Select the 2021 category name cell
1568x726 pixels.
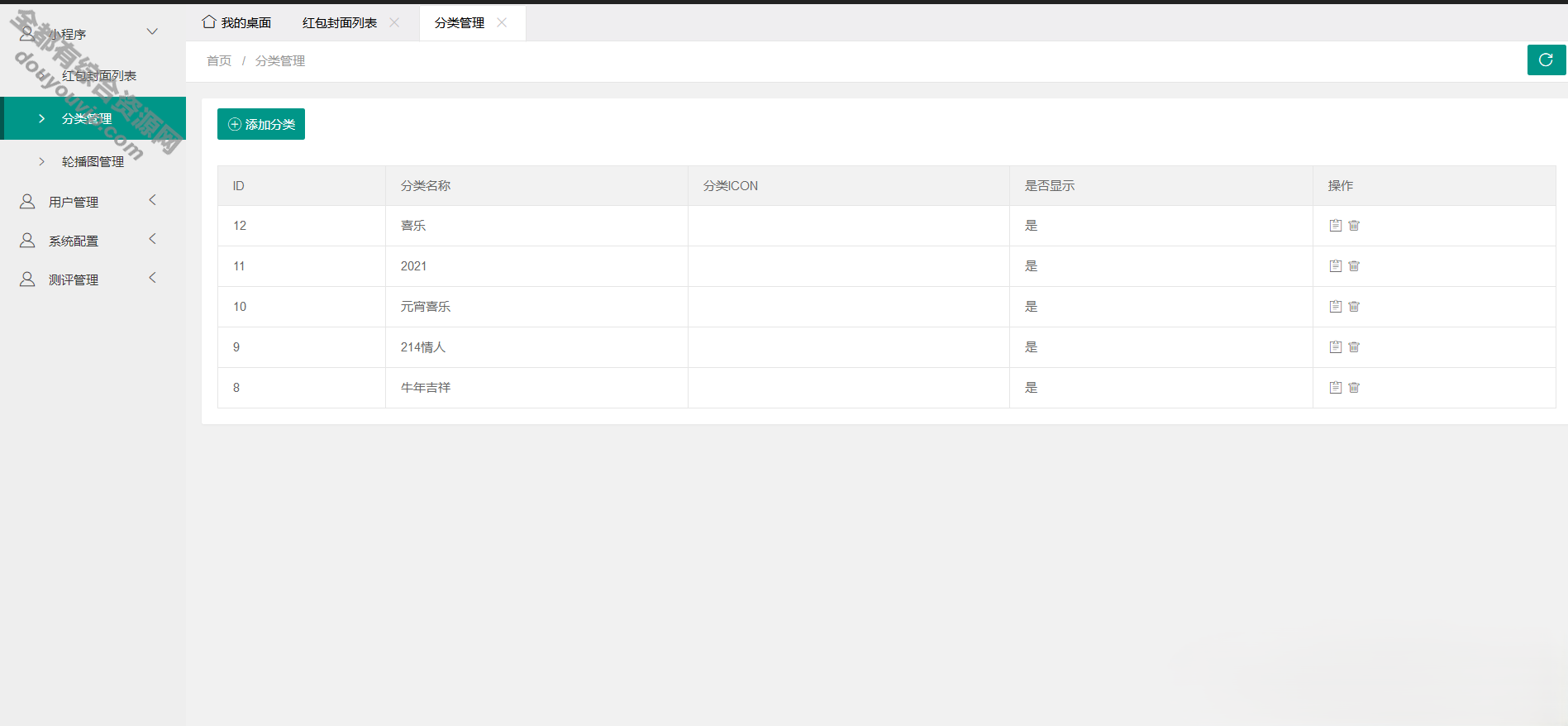[x=536, y=266]
